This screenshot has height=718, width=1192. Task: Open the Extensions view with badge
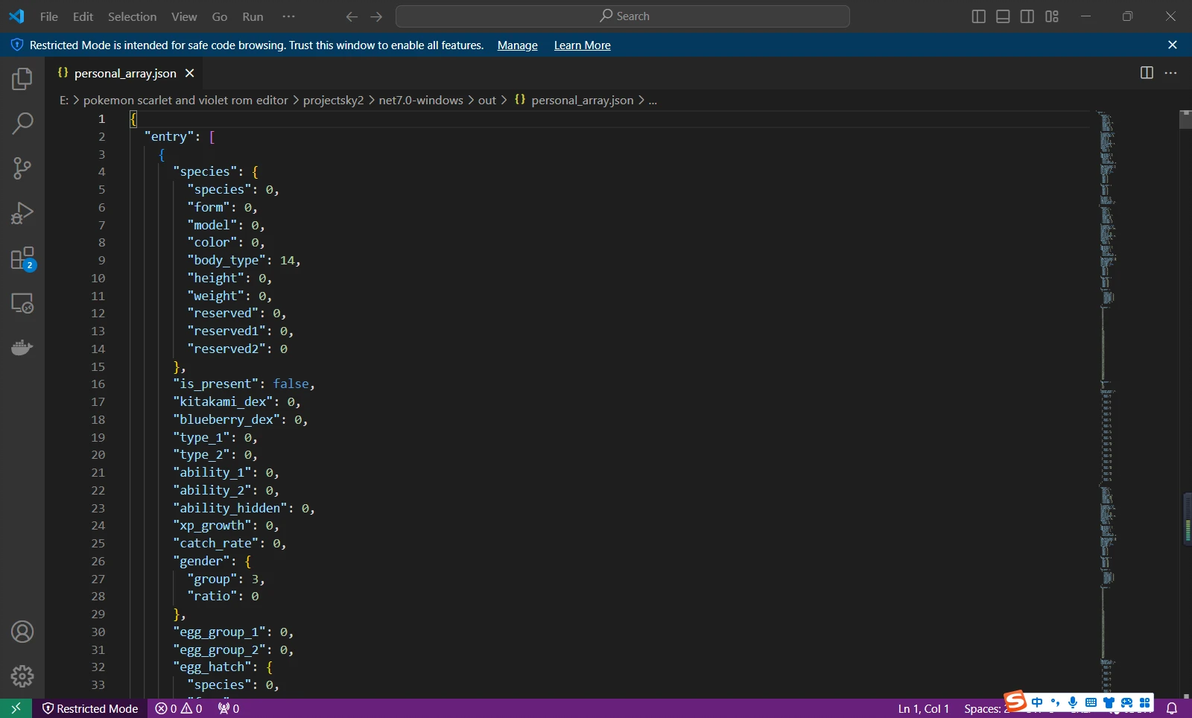(22, 259)
